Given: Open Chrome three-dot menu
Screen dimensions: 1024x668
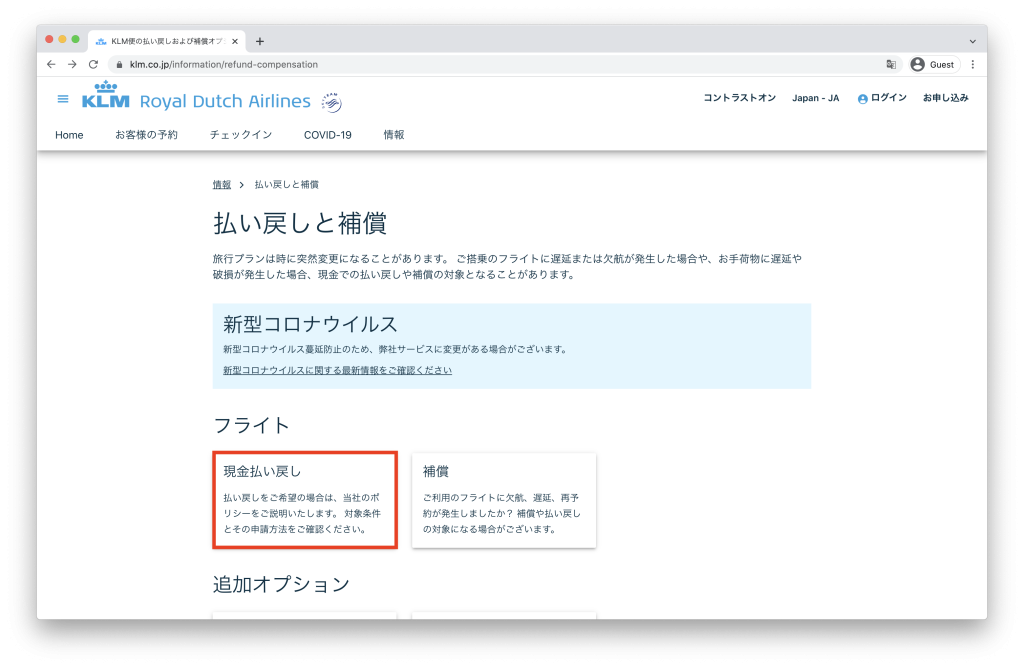Looking at the screenshot, I should tap(972, 64).
